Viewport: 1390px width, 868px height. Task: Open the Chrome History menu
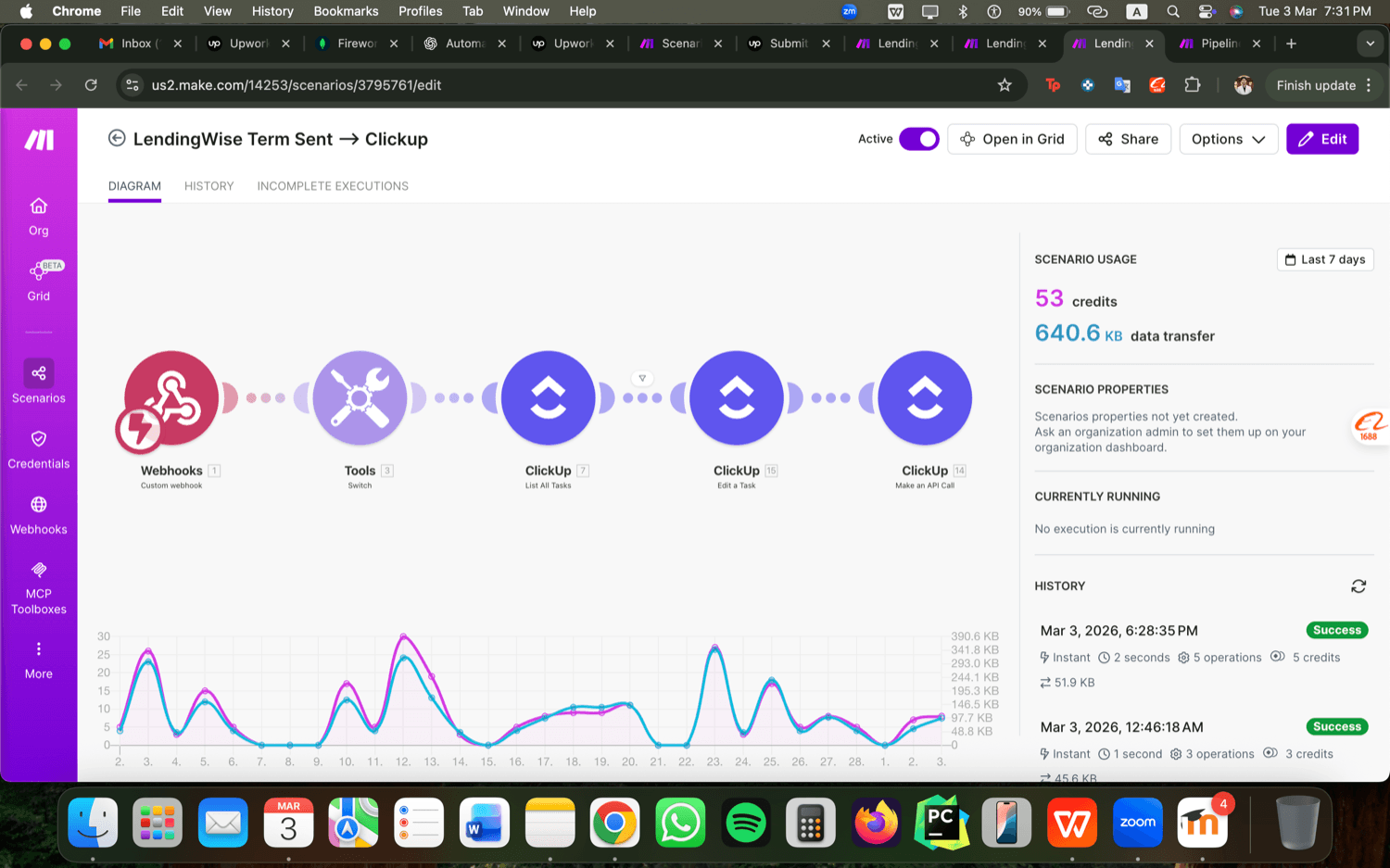click(272, 11)
